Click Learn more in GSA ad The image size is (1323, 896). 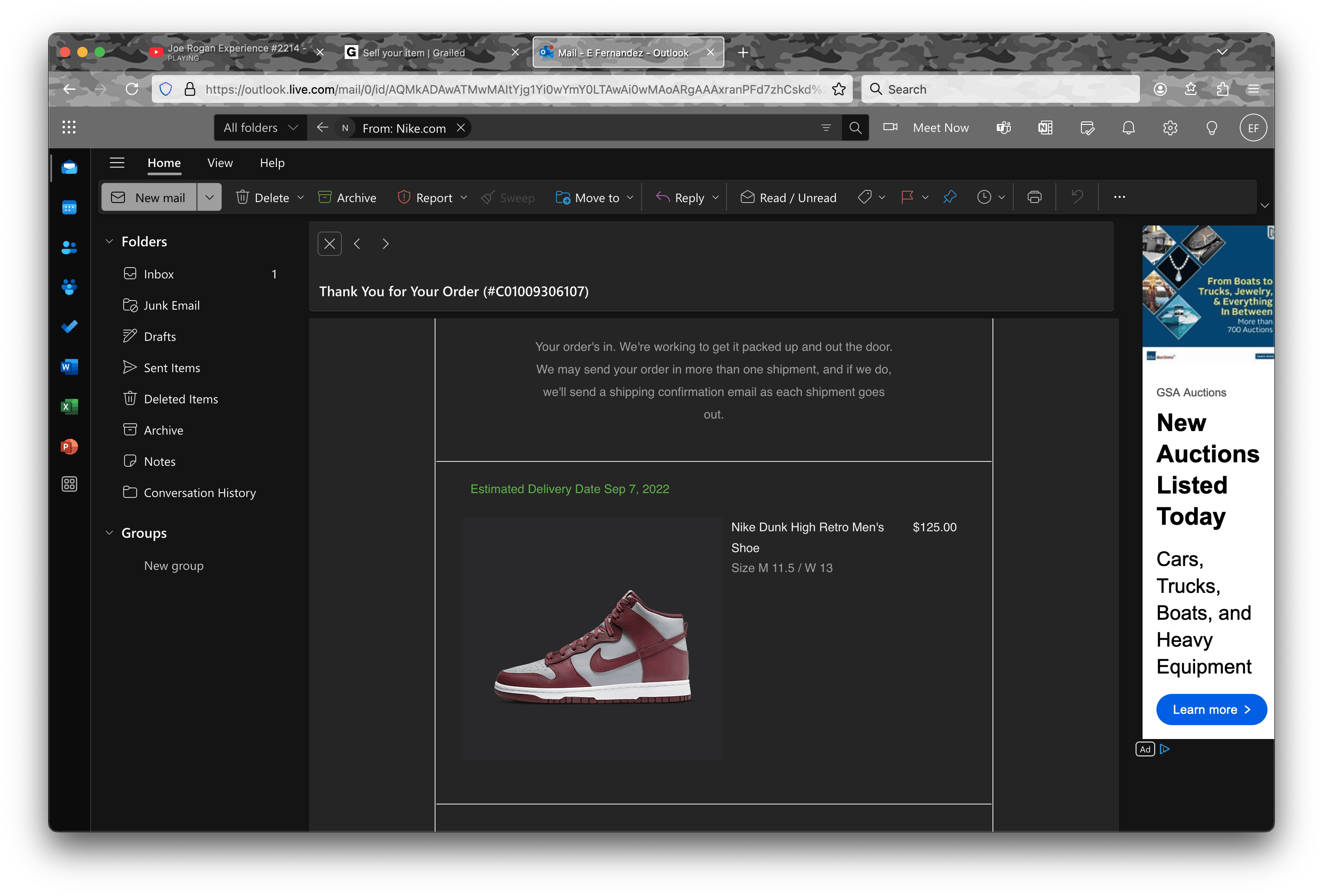pyautogui.click(x=1212, y=710)
